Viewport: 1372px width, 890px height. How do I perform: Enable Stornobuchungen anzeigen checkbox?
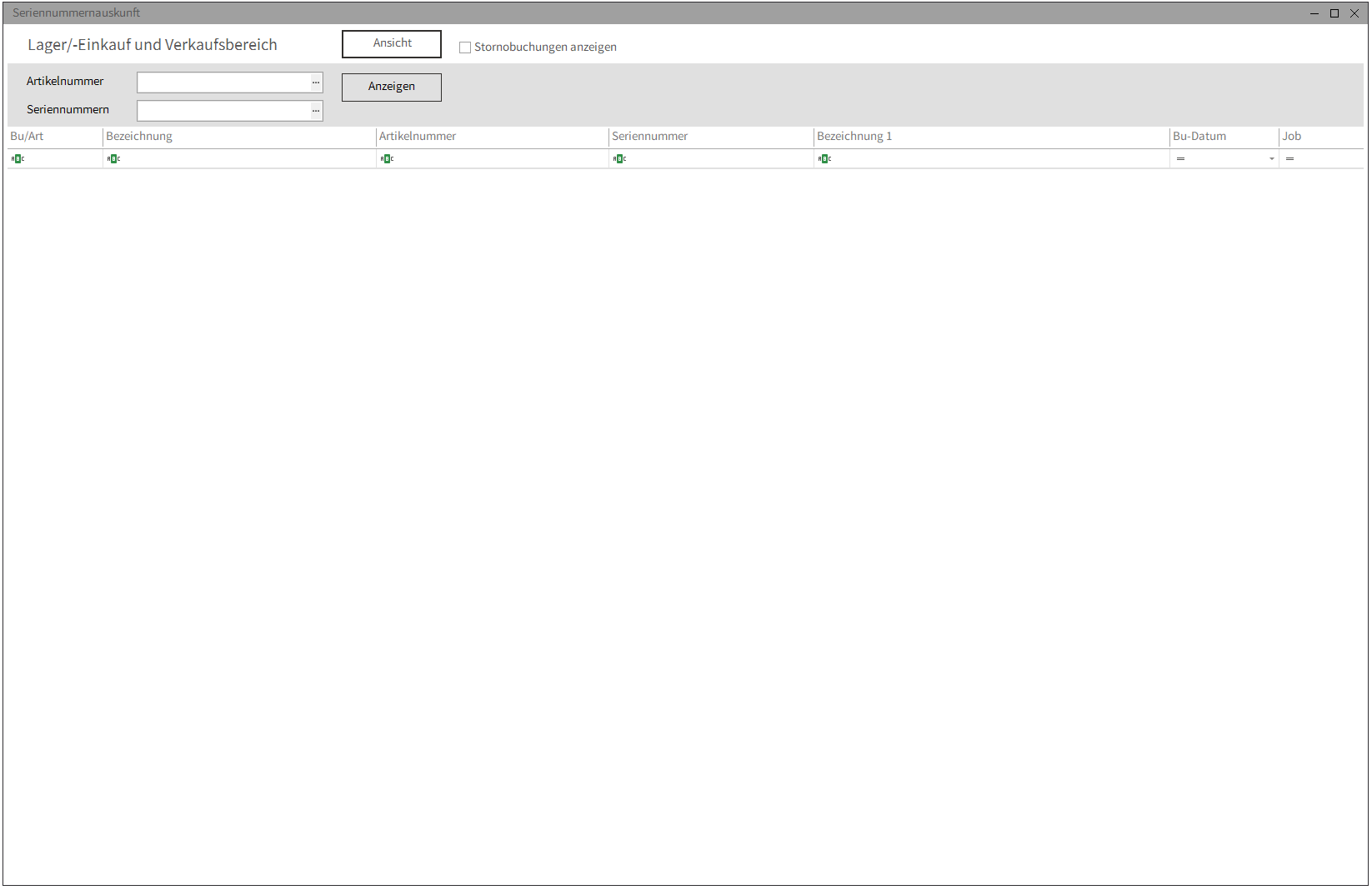(465, 47)
